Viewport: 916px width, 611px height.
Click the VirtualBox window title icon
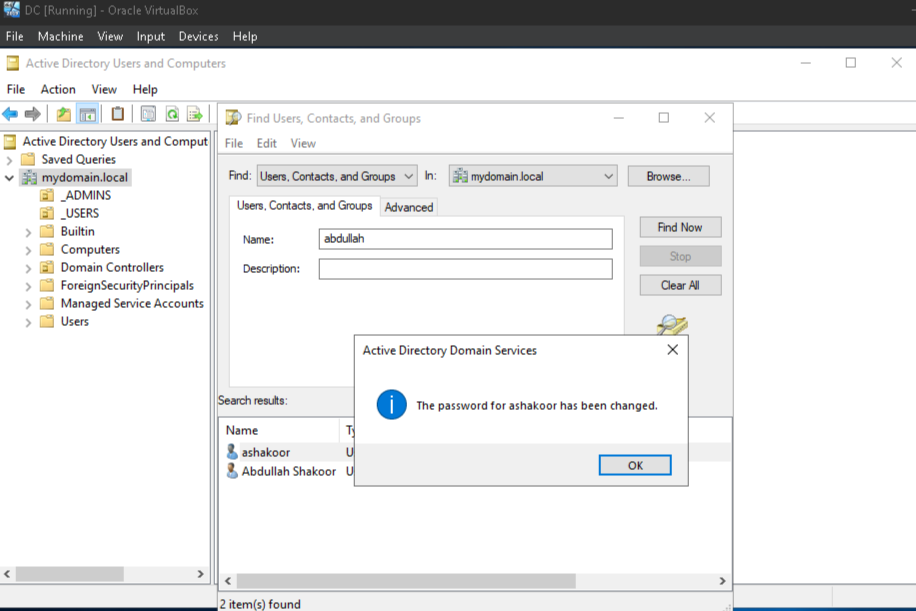coord(11,10)
